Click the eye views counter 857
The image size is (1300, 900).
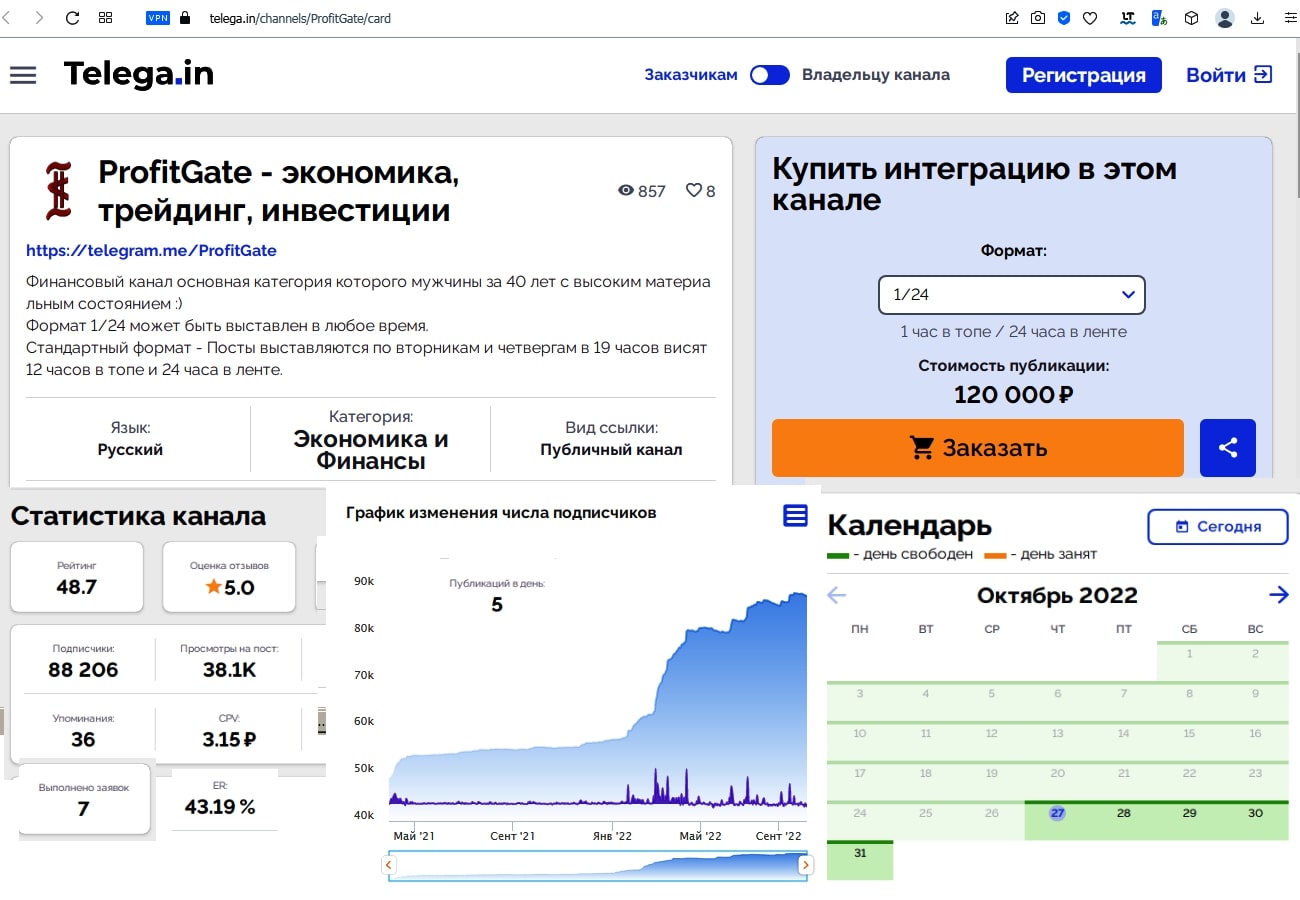pyautogui.click(x=641, y=191)
